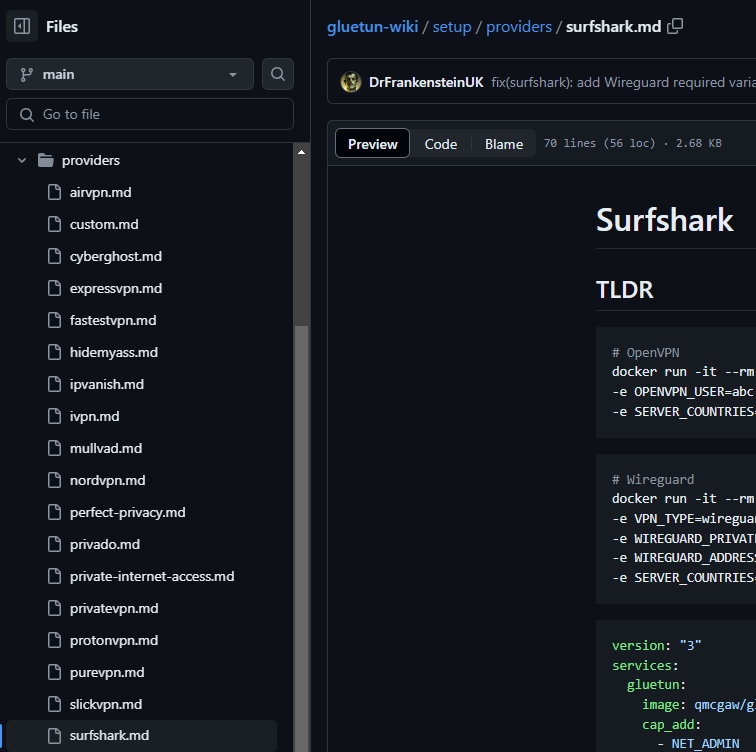Viewport: 756px width, 752px height.
Task: Click the file icon next to purevpn.md
Action: point(54,672)
